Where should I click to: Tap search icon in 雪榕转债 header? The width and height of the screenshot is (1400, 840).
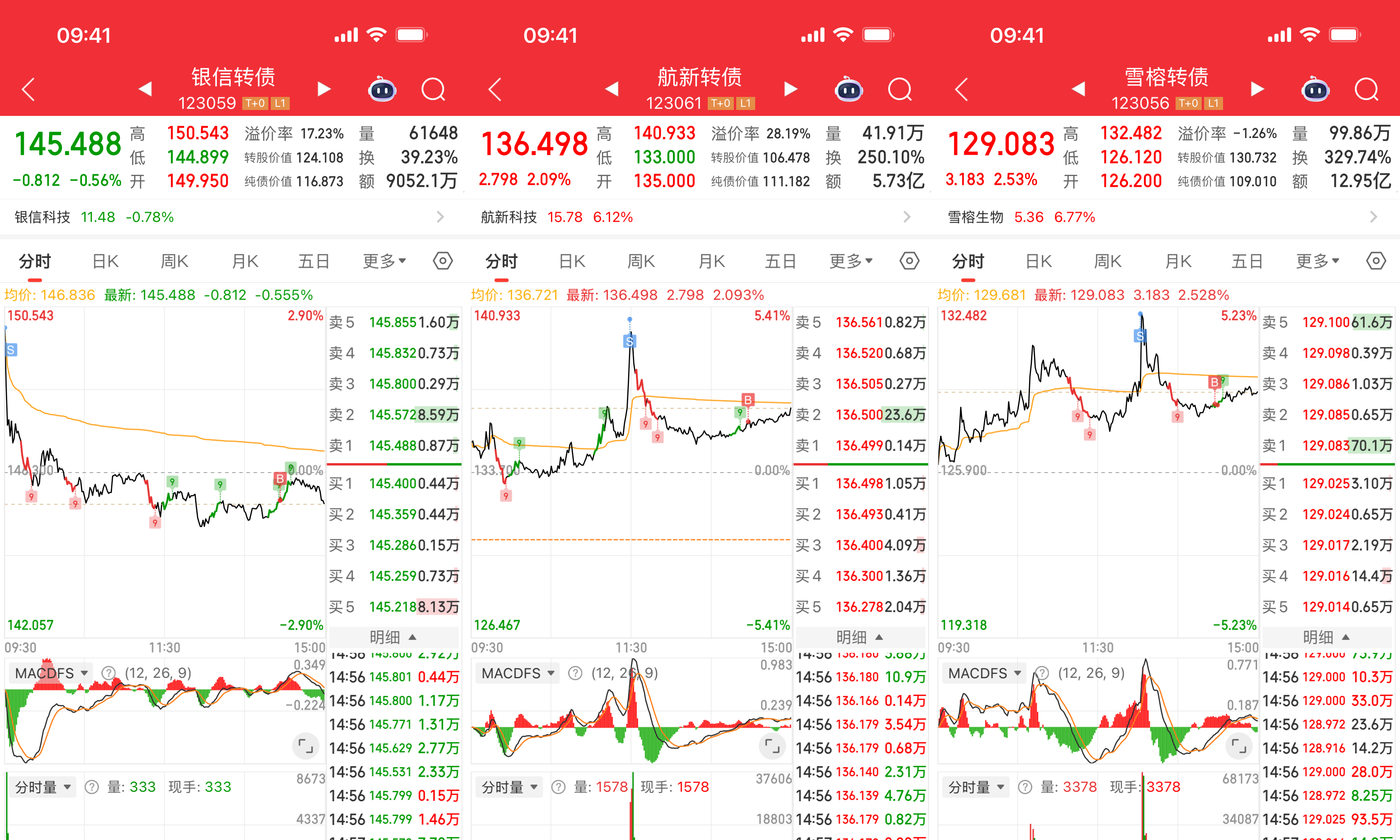click(x=1367, y=89)
